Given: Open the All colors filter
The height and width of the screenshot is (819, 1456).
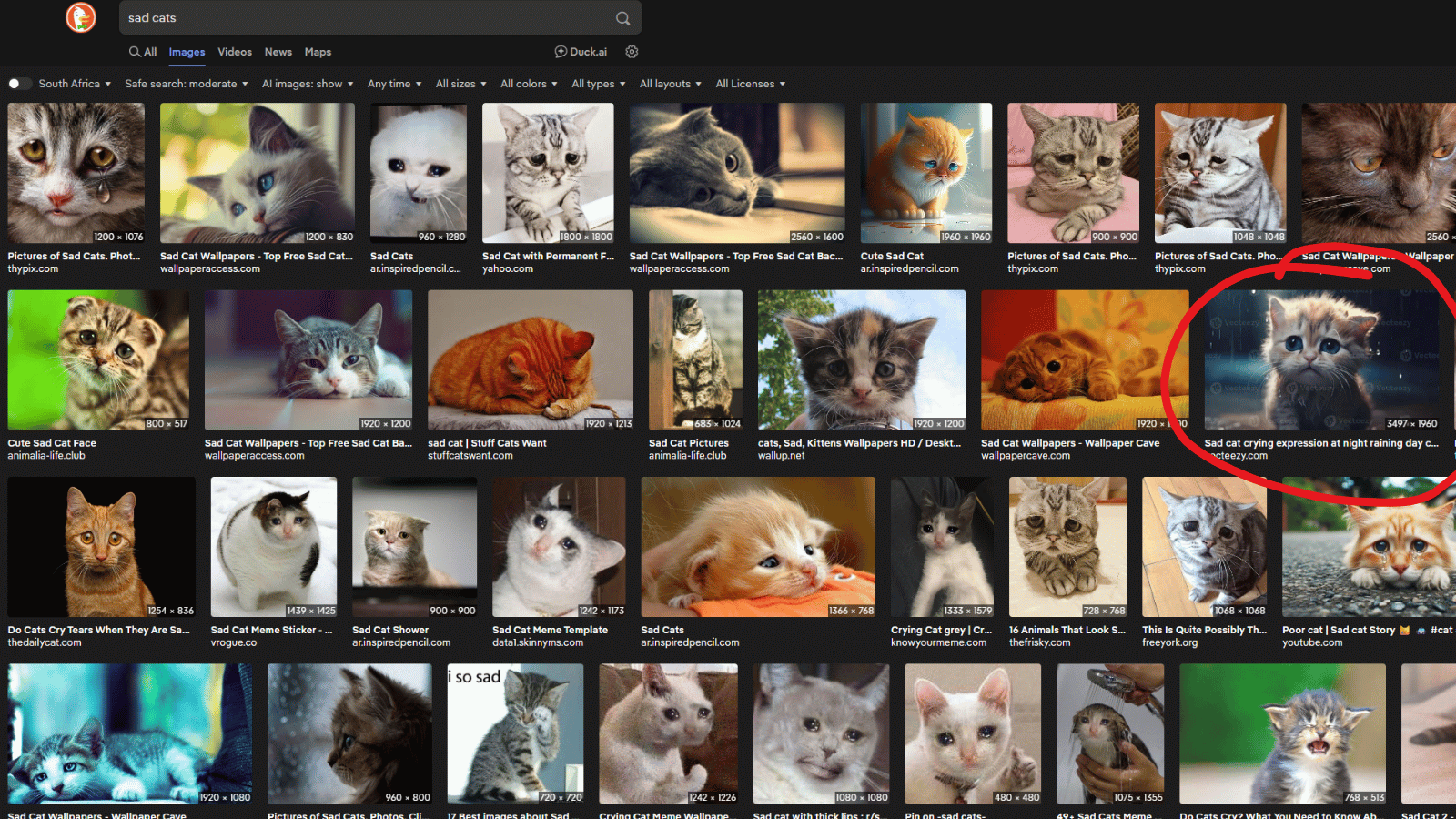Looking at the screenshot, I should 528,84.
